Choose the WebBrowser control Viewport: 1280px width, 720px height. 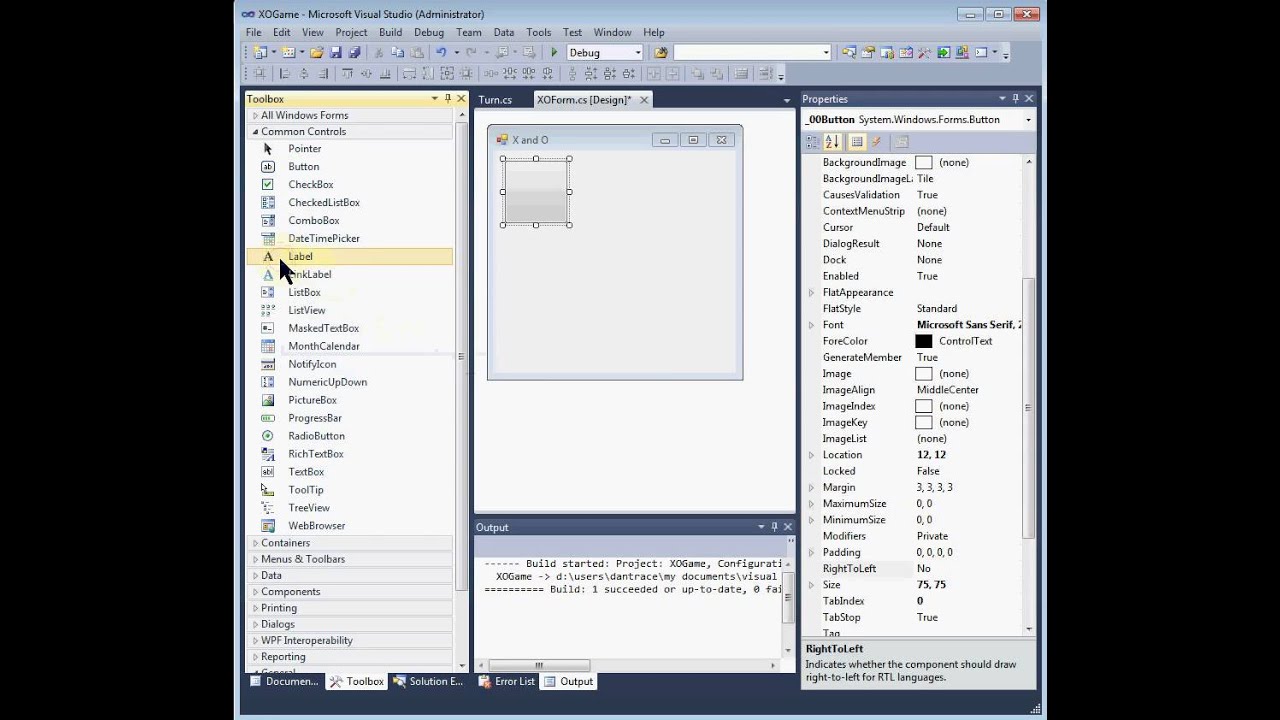coord(350,526)
